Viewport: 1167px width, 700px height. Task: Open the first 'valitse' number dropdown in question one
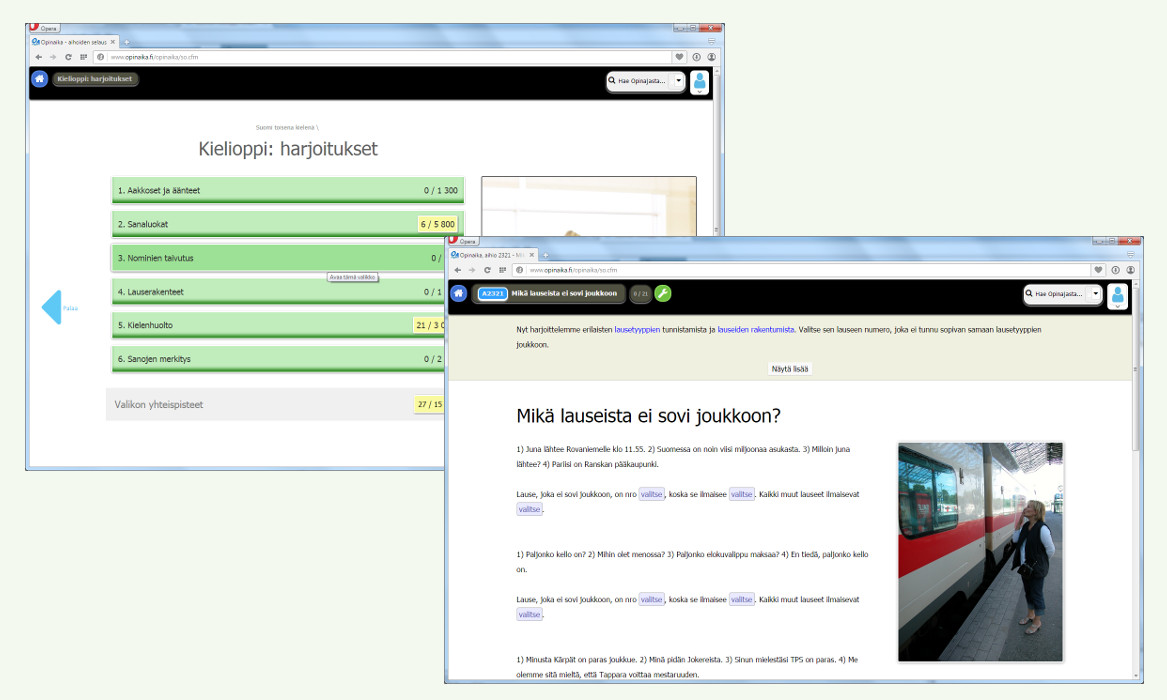651,494
